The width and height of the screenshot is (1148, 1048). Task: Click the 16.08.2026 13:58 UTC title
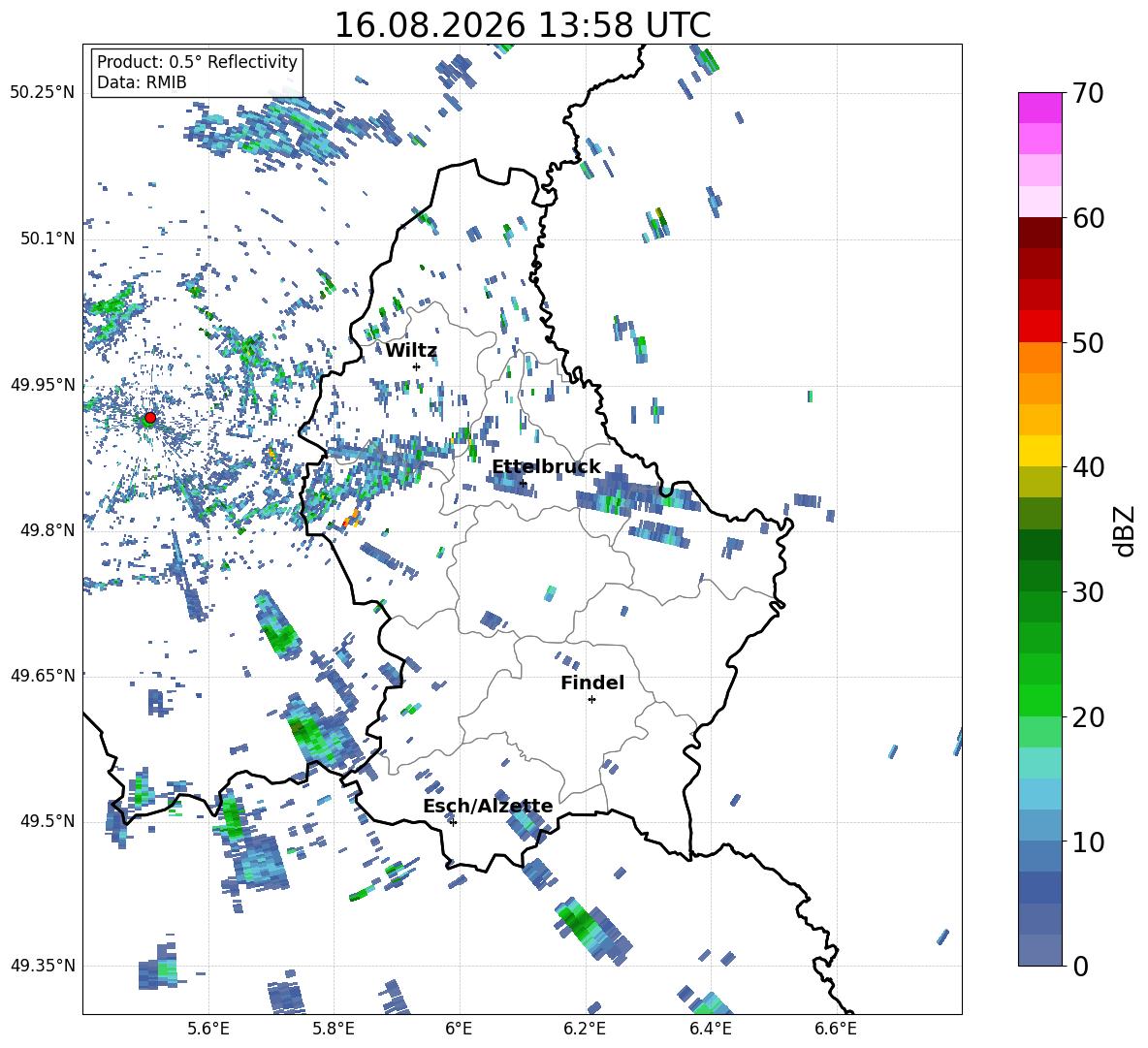tap(522, 25)
